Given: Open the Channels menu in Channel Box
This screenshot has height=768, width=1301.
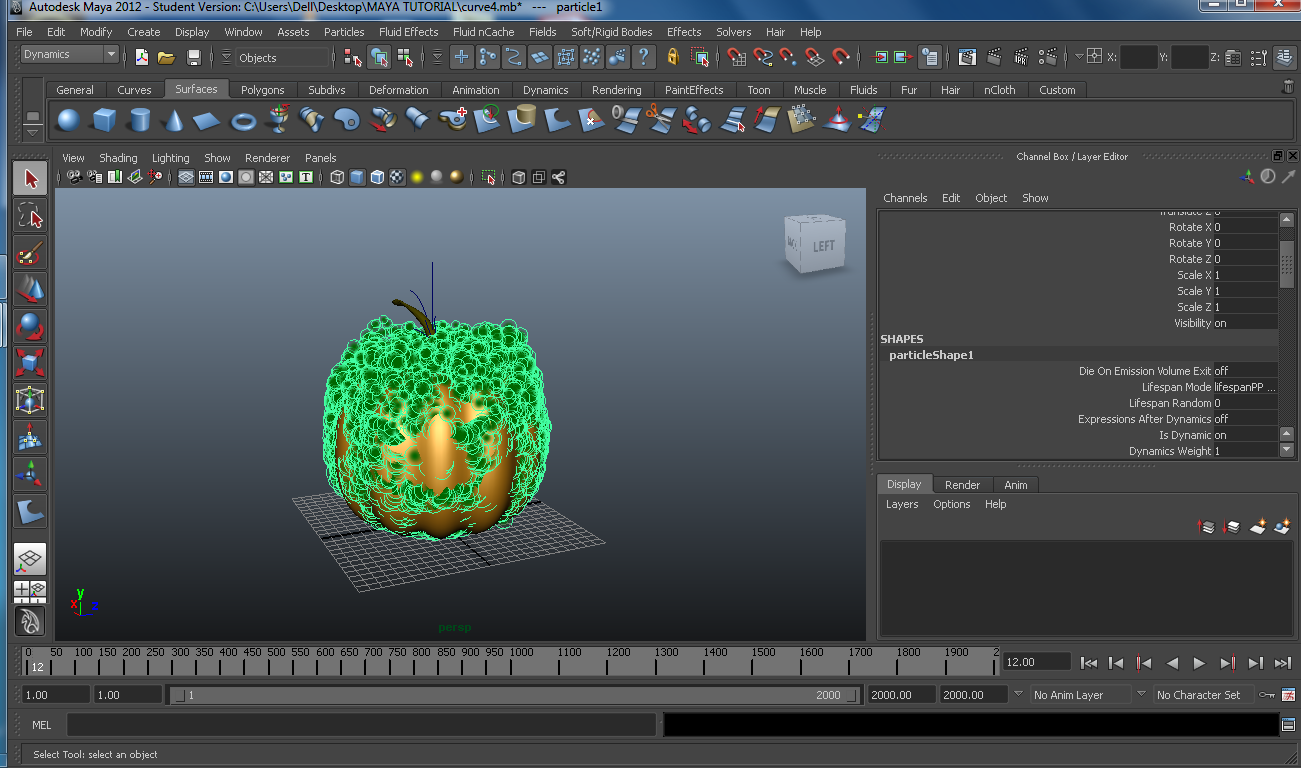Looking at the screenshot, I should click(x=905, y=198).
